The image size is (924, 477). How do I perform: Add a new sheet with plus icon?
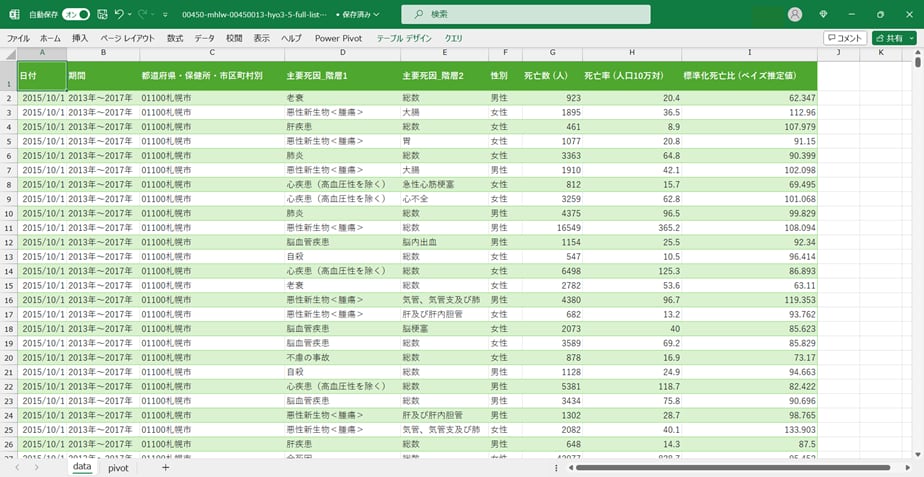[165, 467]
